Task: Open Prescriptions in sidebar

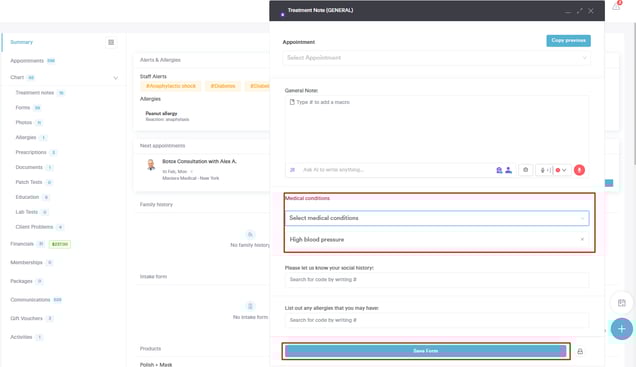Action: click(31, 152)
